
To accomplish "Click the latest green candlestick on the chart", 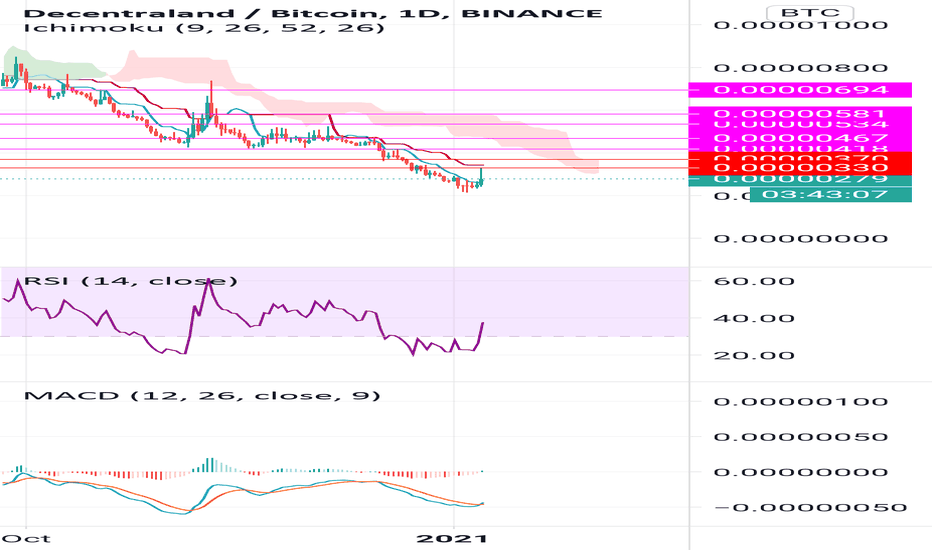I will [481, 177].
